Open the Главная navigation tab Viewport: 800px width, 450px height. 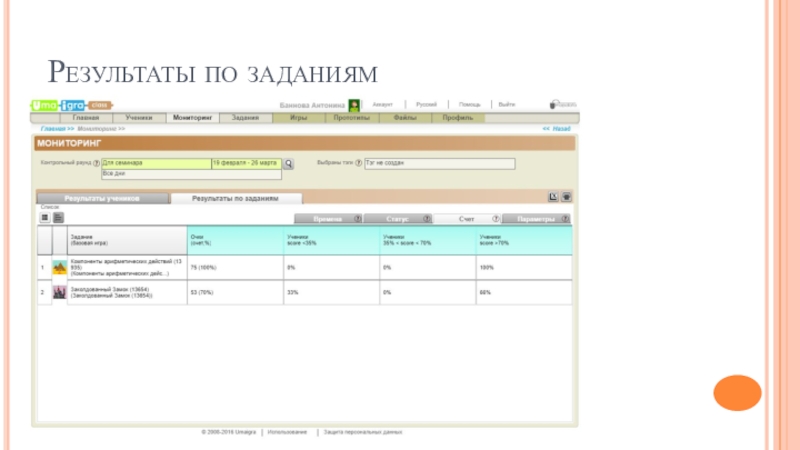[86, 118]
